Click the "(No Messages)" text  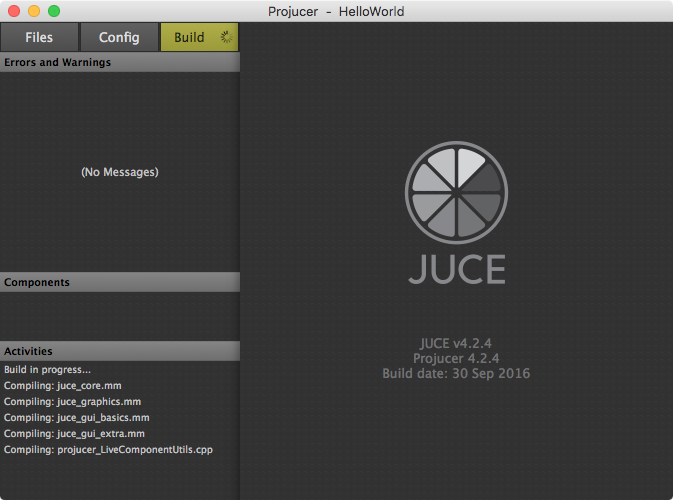point(120,172)
